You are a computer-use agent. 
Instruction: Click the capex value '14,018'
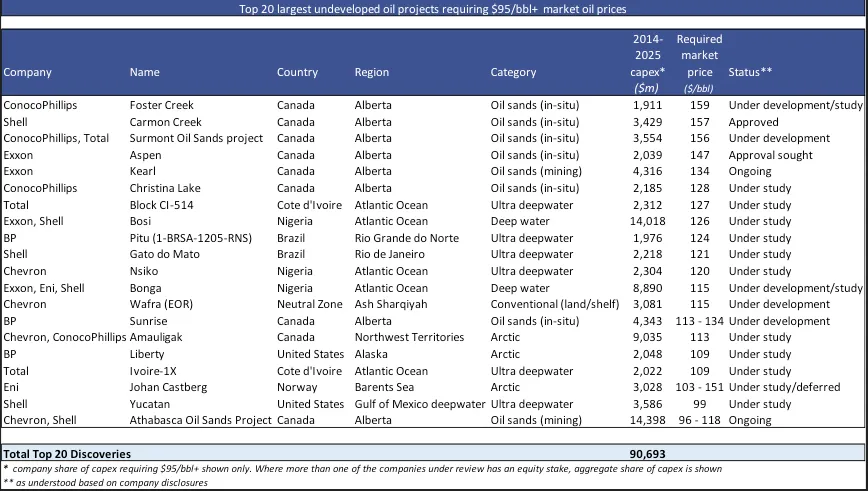tap(648, 221)
